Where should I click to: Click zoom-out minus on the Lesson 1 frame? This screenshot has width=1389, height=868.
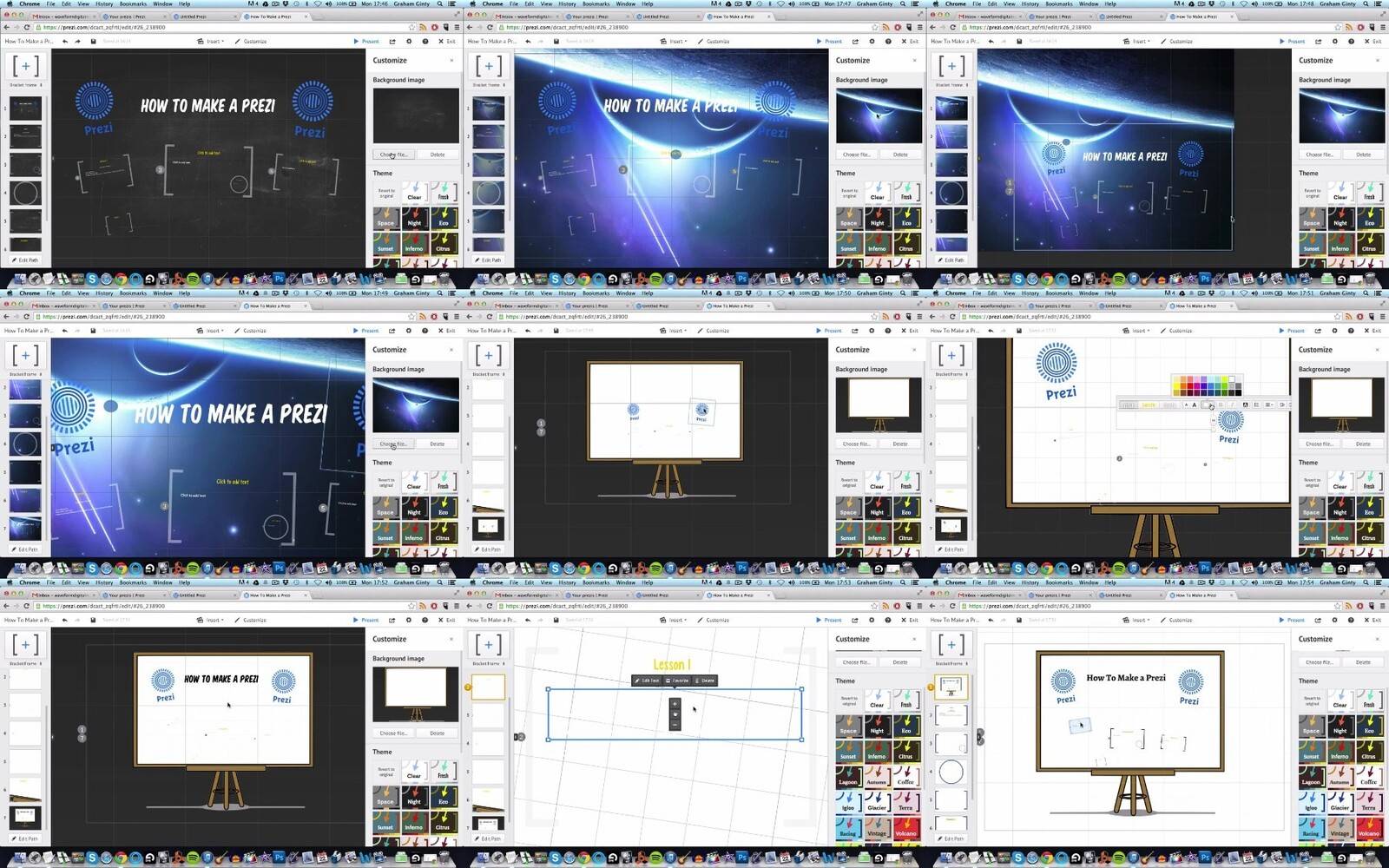[675, 725]
